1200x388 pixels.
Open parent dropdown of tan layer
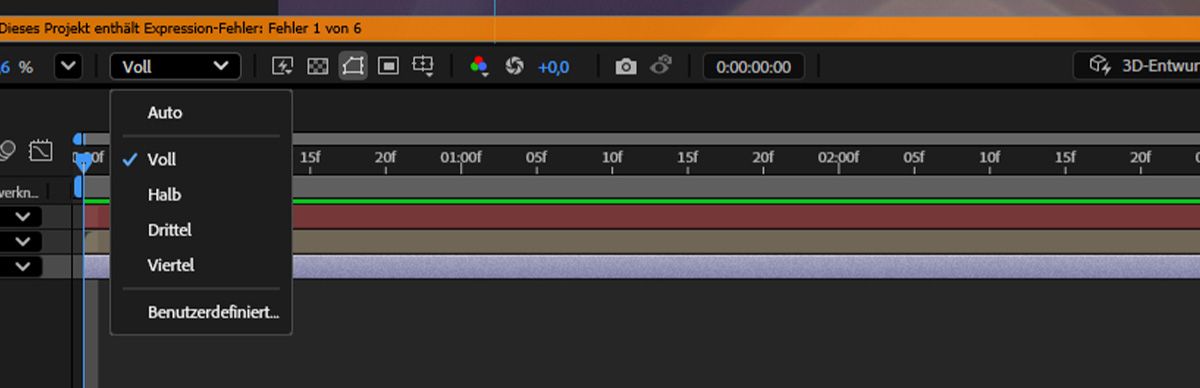[x=22, y=241]
